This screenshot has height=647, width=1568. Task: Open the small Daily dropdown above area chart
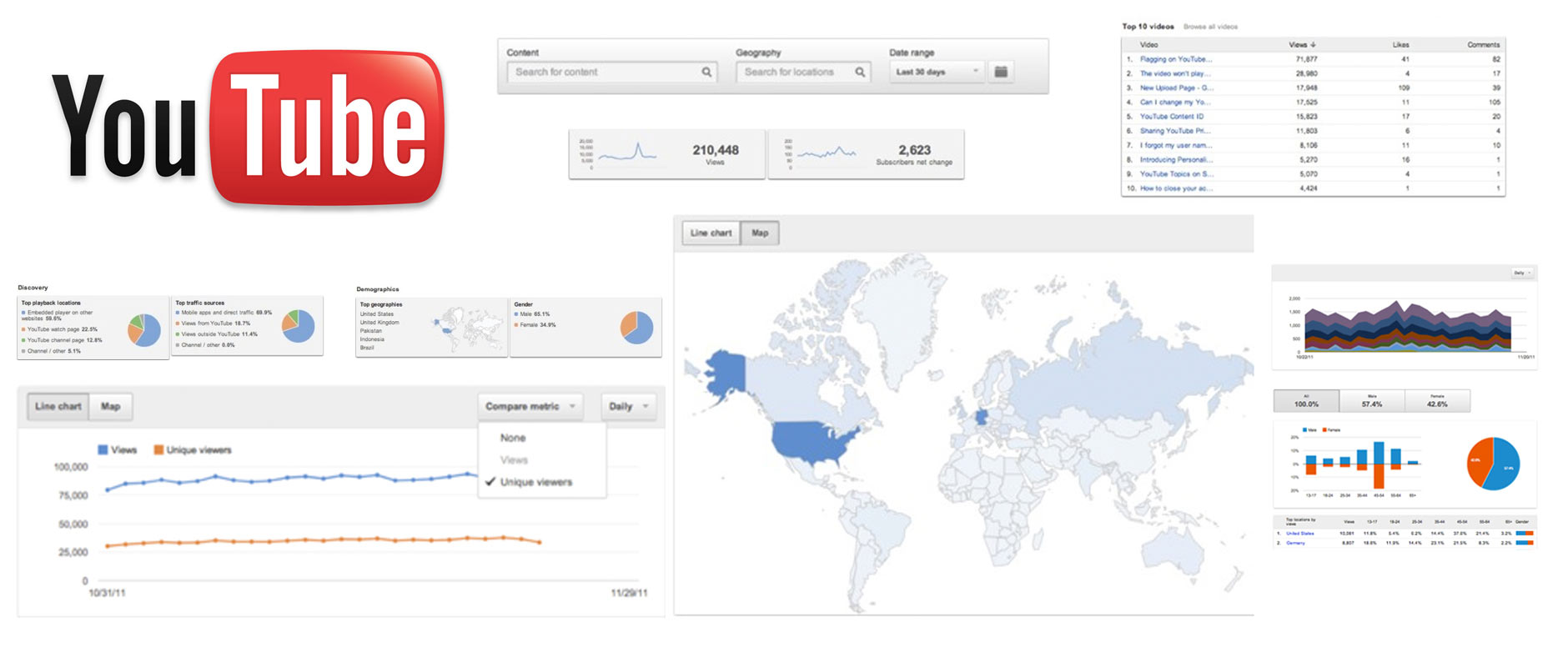(x=1522, y=273)
